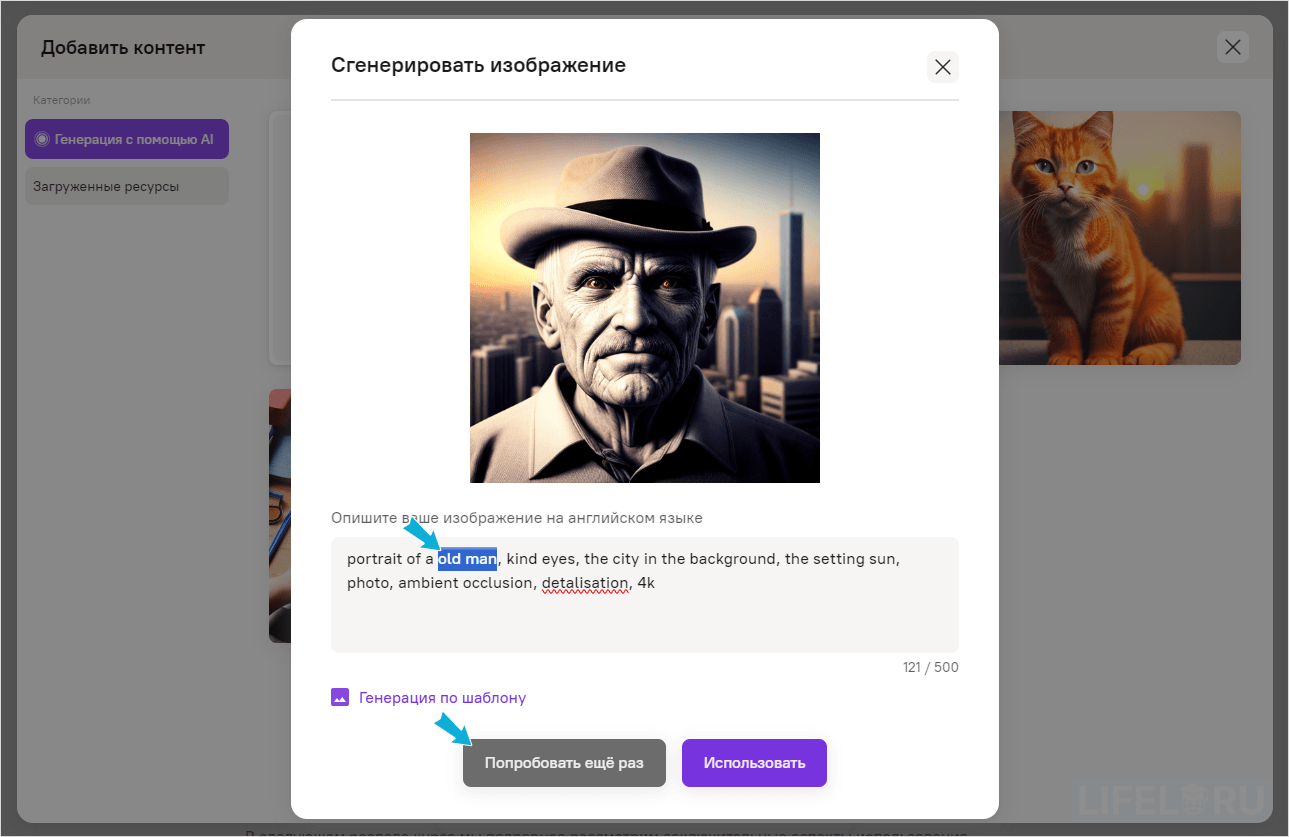Click the Категории label

click(61, 100)
